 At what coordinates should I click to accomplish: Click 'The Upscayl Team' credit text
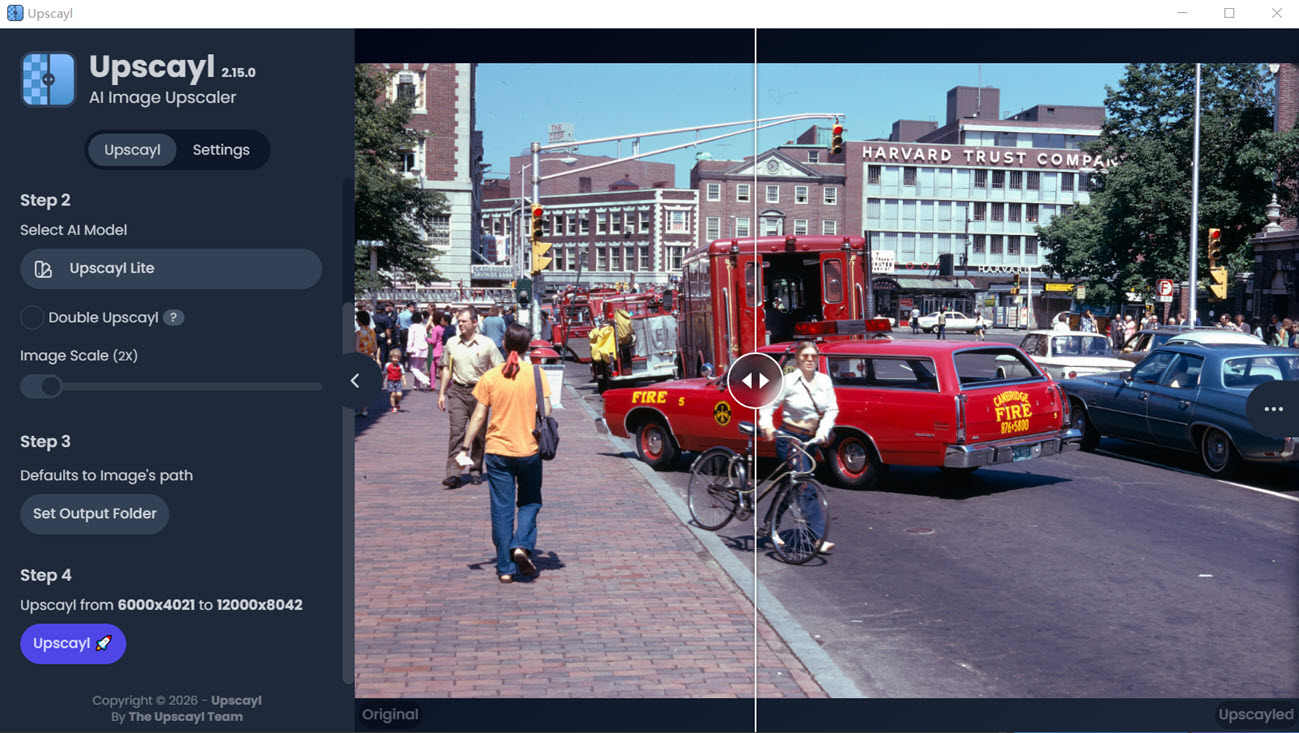[x=186, y=716]
